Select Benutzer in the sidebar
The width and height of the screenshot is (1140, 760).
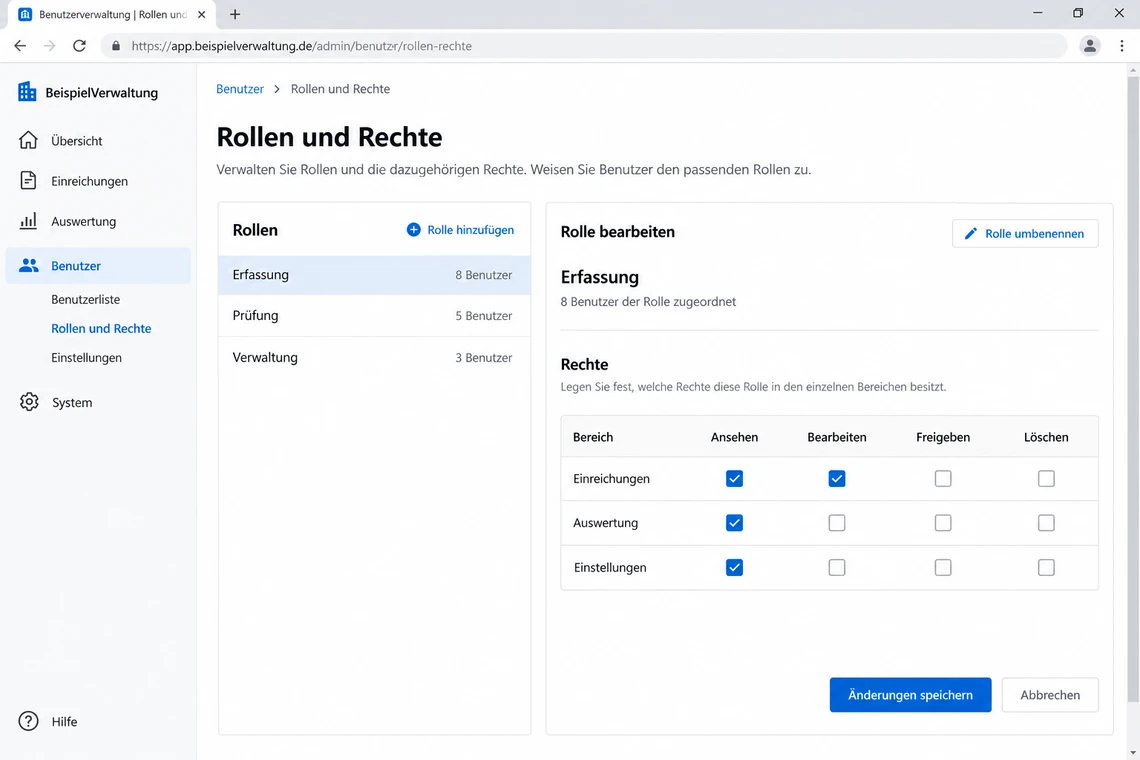pyautogui.click(x=98, y=265)
